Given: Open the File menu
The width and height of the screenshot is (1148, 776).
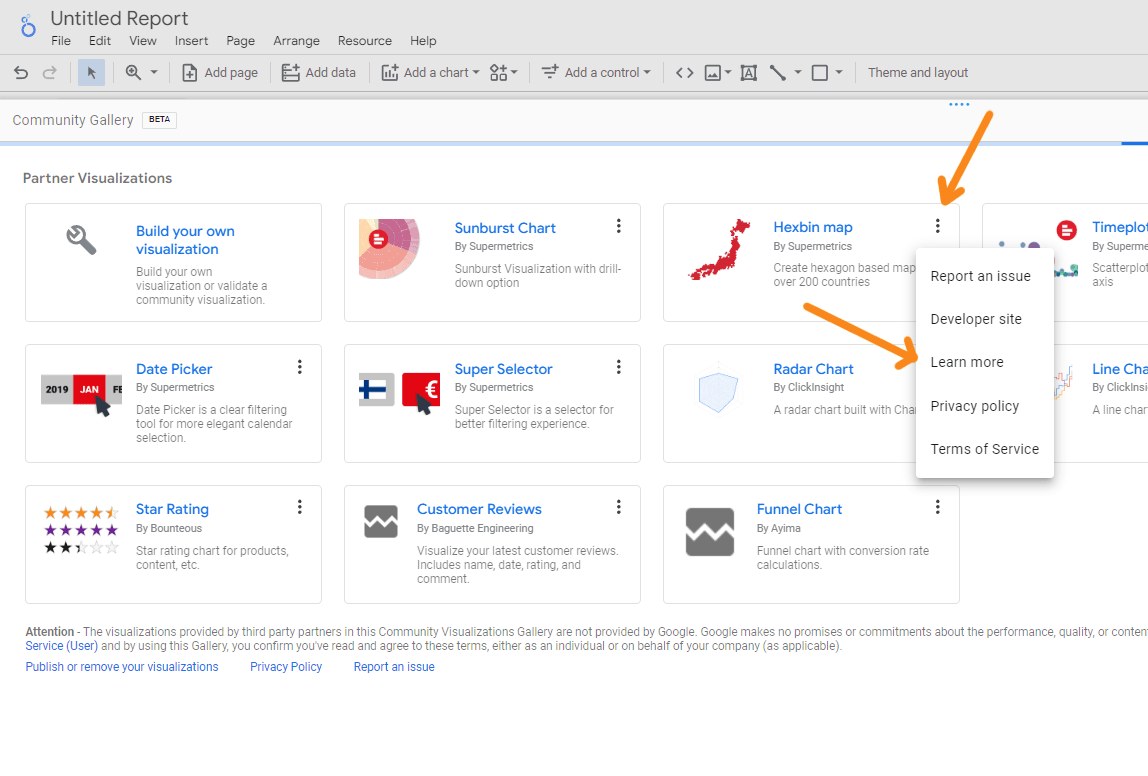Looking at the screenshot, I should (x=61, y=41).
